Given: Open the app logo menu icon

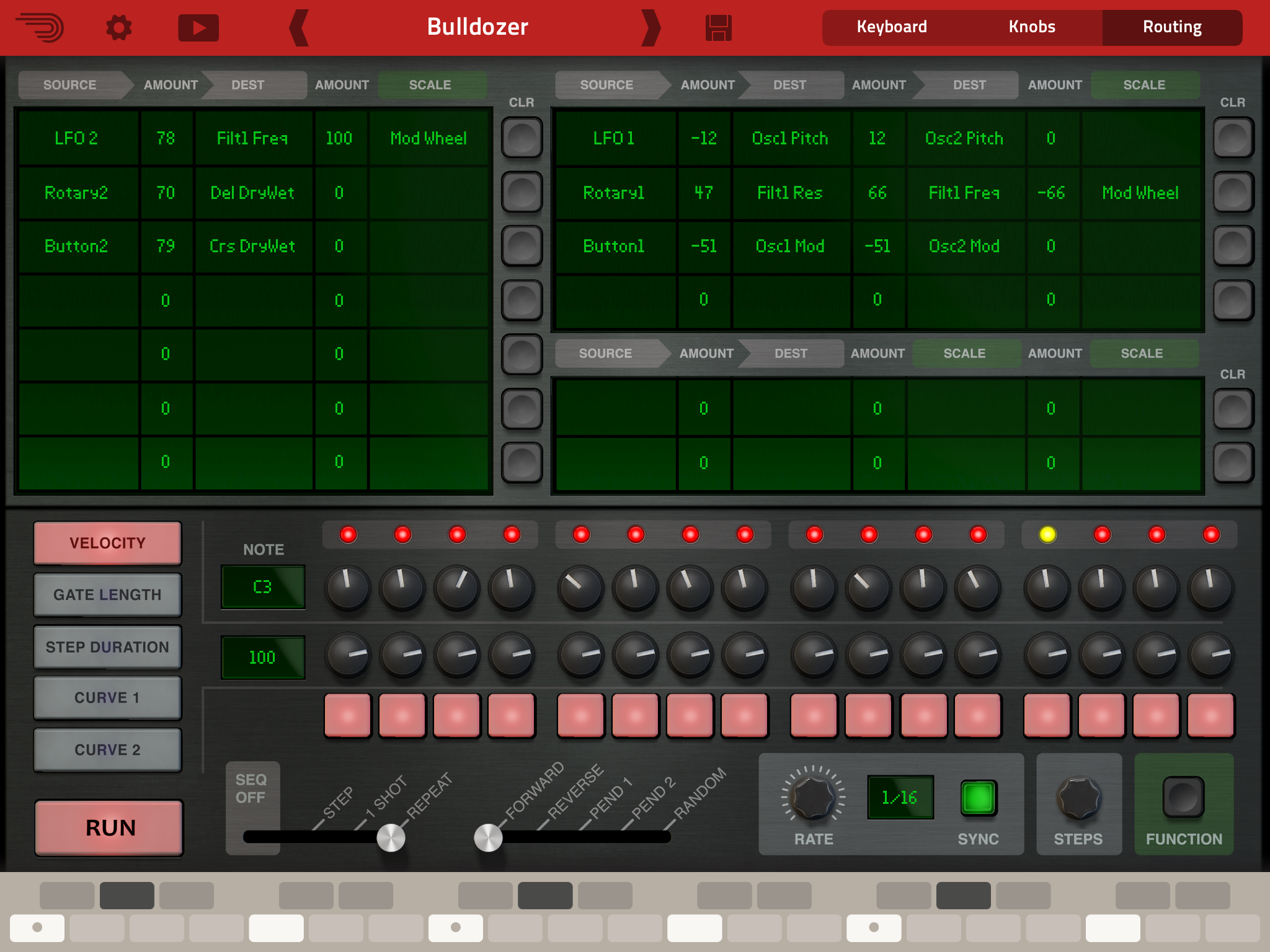Looking at the screenshot, I should pyautogui.click(x=40, y=28).
